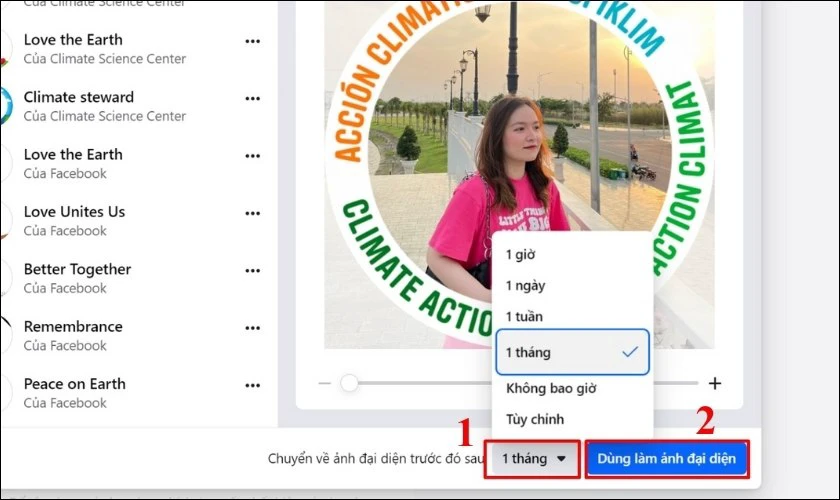Open options menu for Peace on Earth
The width and height of the screenshot is (840, 500).
[x=252, y=385]
